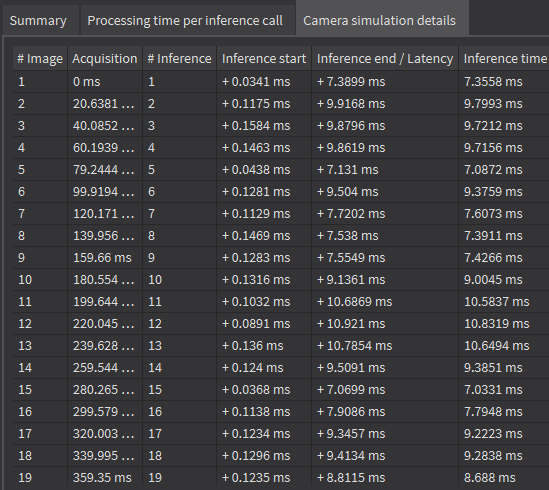
Task: Select acquisition cell '239.628 ...'
Action: (105, 346)
